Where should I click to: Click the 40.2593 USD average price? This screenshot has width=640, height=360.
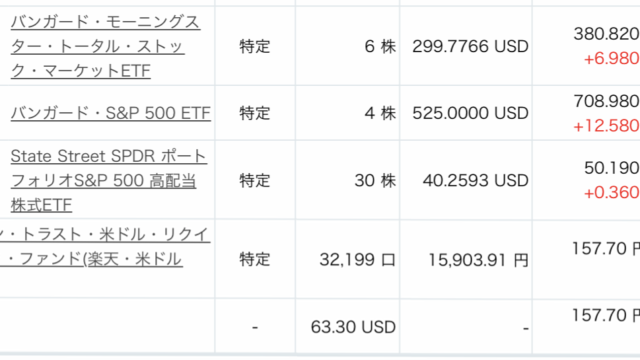[x=476, y=180]
